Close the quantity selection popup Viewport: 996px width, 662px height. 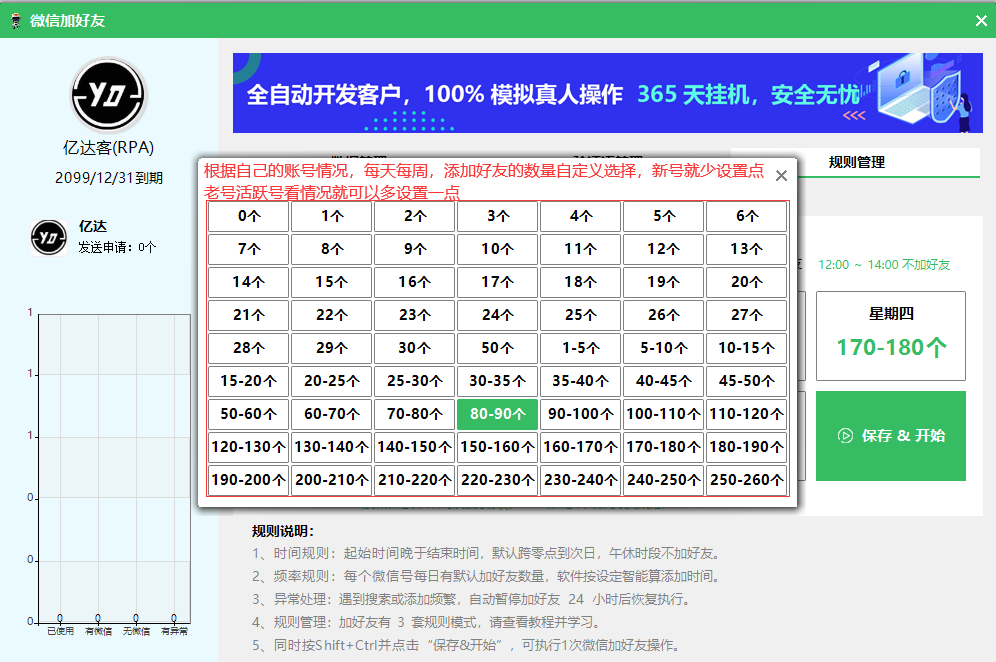pyautogui.click(x=781, y=175)
